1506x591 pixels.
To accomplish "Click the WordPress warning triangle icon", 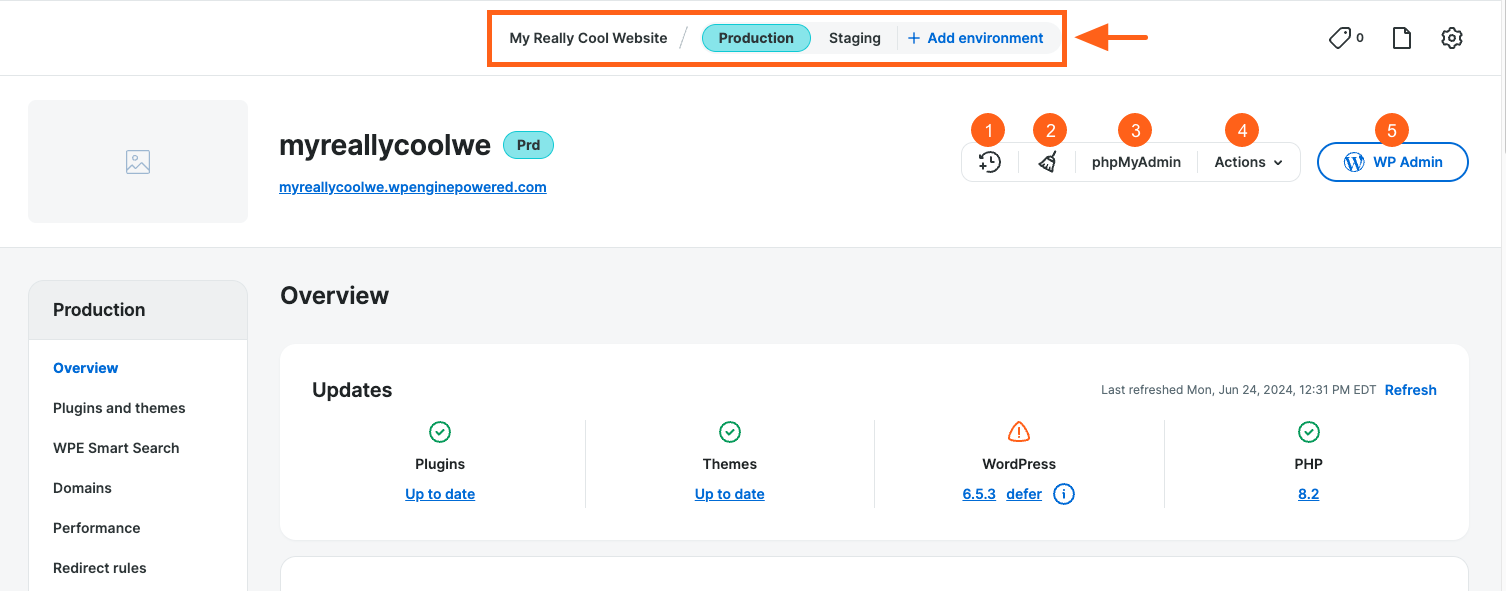I will click(1018, 431).
